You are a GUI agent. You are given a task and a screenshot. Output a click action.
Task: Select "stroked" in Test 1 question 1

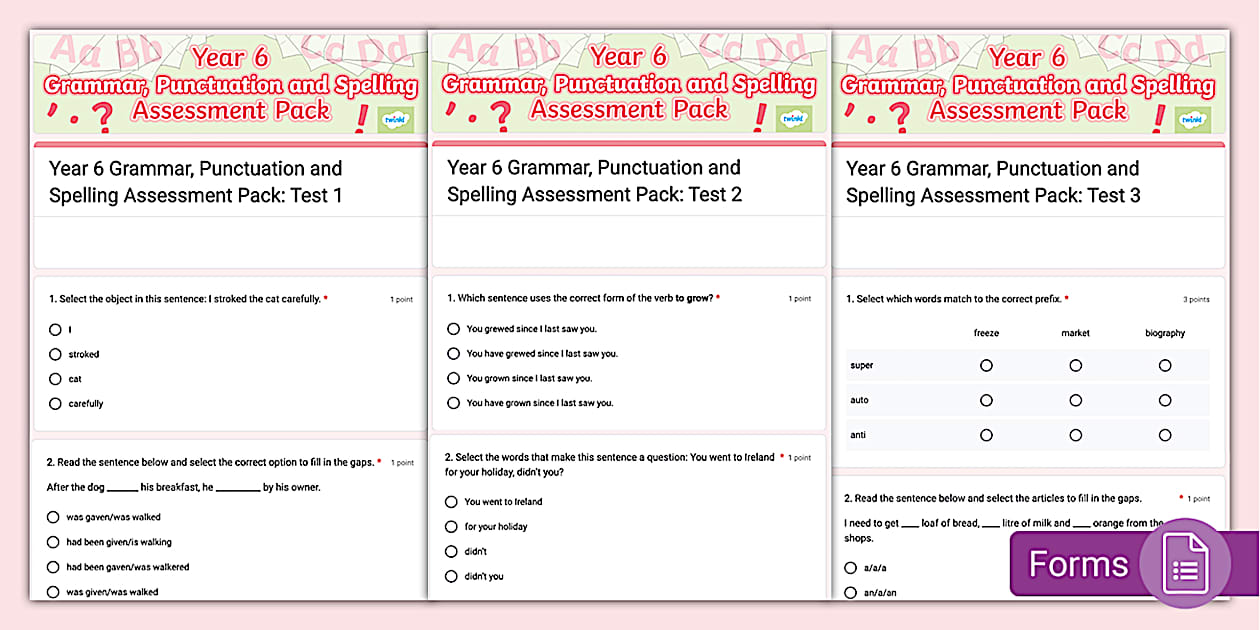pyautogui.click(x=55, y=354)
